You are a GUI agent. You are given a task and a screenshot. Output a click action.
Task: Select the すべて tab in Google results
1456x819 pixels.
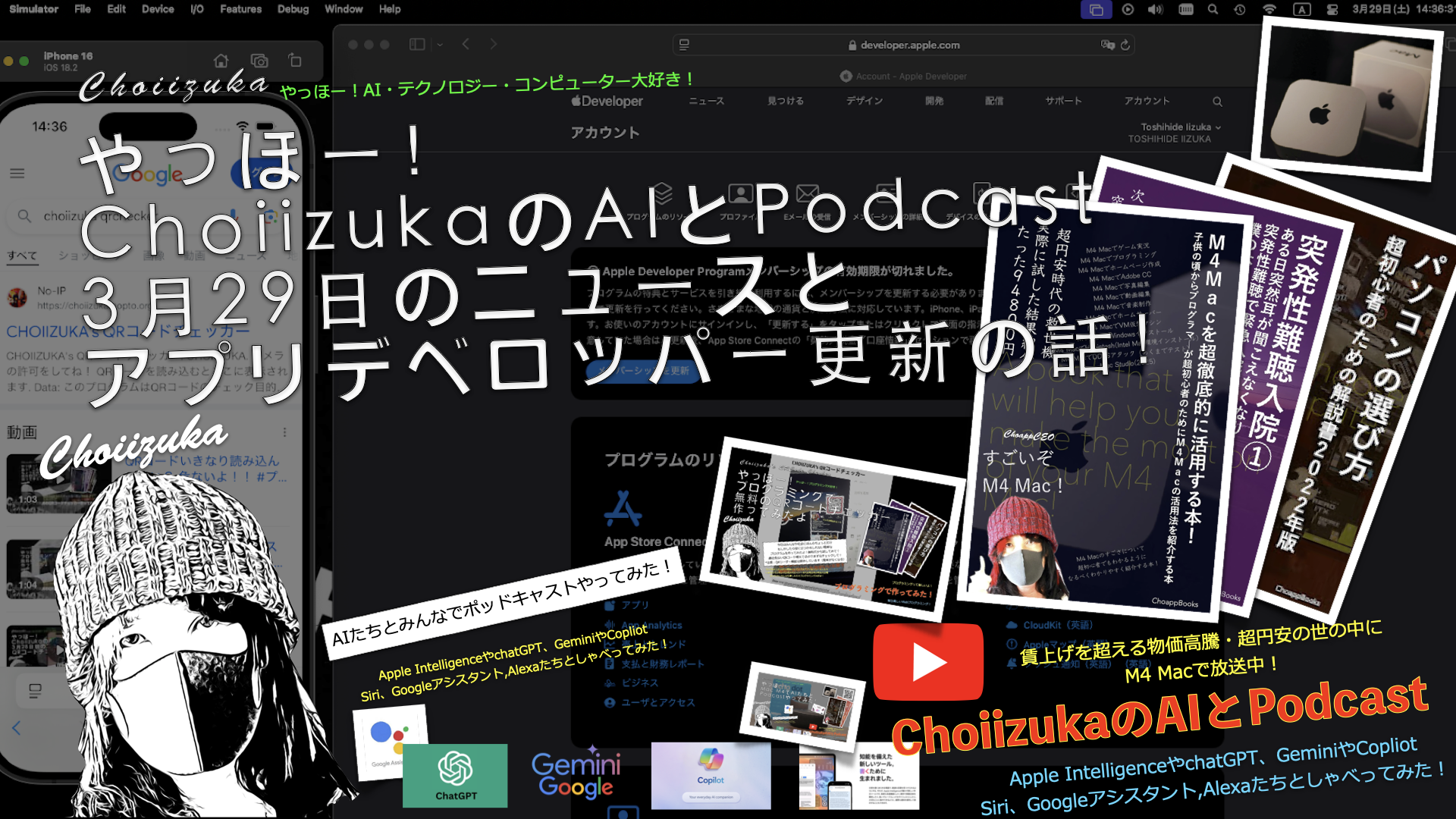tap(22, 256)
